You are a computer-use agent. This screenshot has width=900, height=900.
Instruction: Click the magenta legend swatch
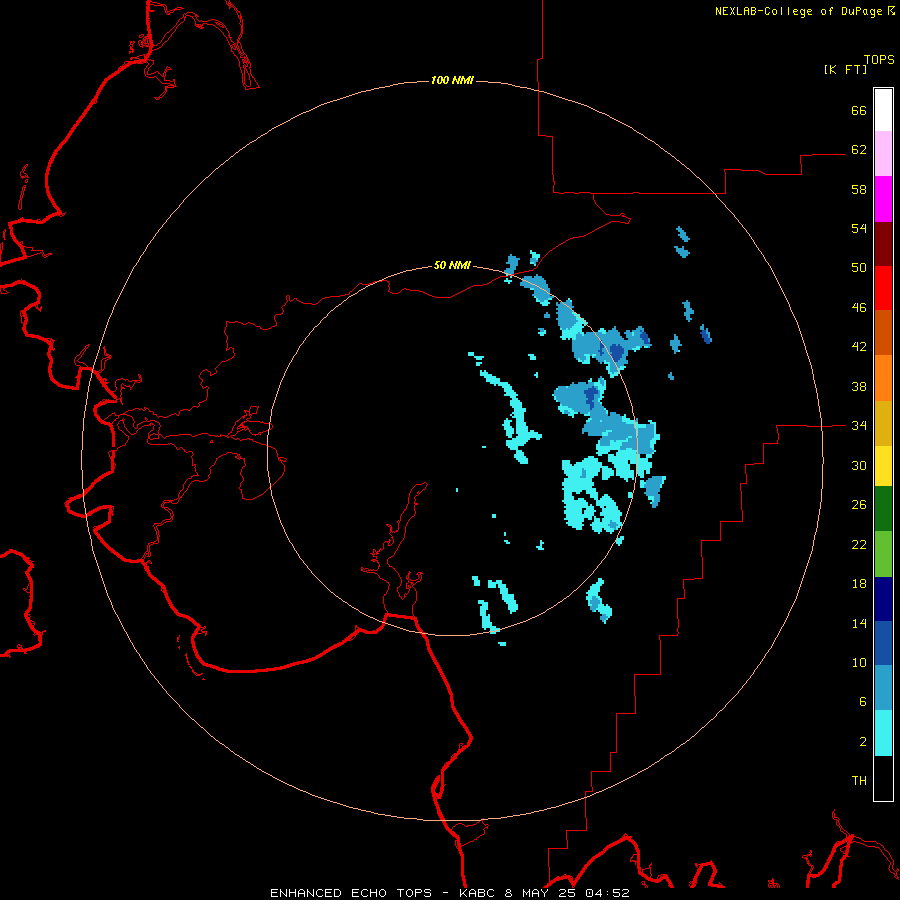883,199
